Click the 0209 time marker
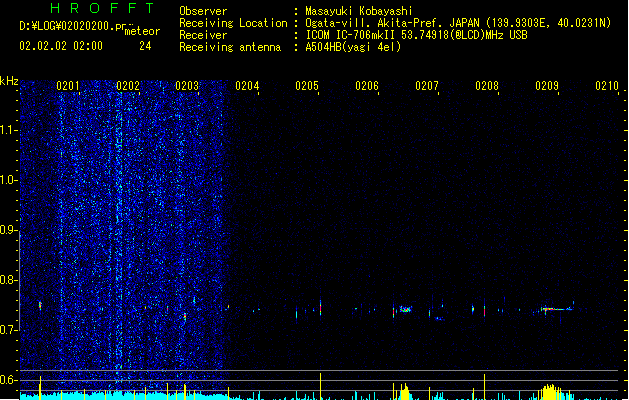629x400 pixels. click(x=547, y=86)
